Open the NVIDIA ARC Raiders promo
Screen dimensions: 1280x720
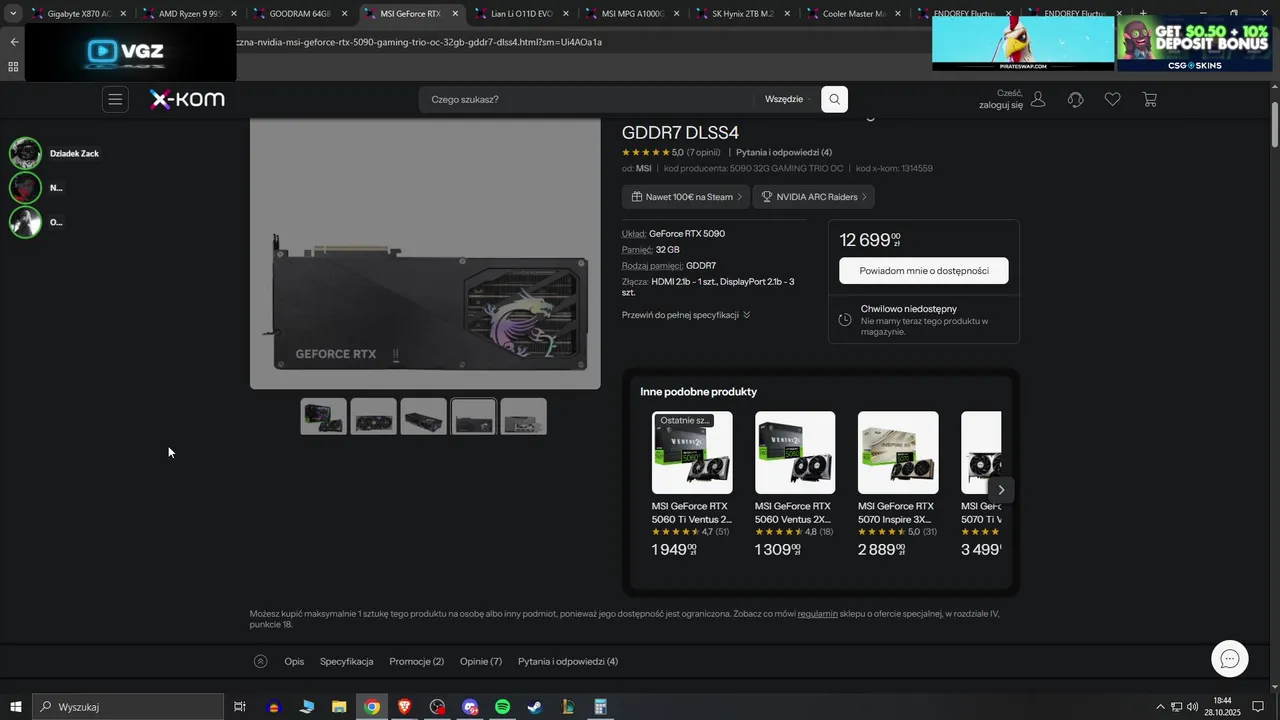814,197
